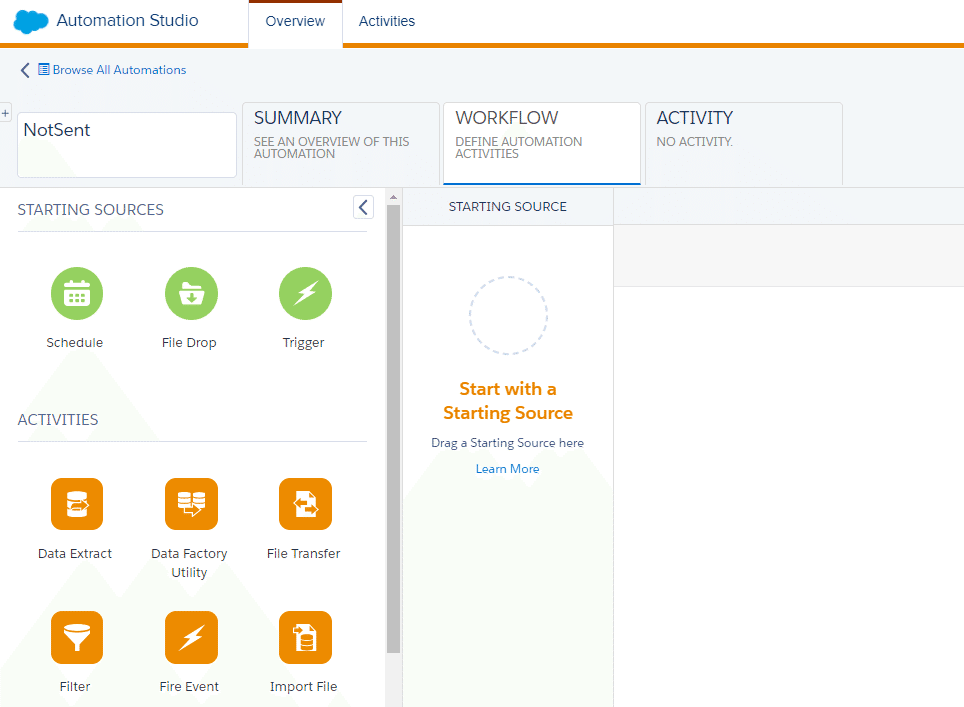Click the list icon before Browse All Automations
The height and width of the screenshot is (707, 964).
coord(44,69)
